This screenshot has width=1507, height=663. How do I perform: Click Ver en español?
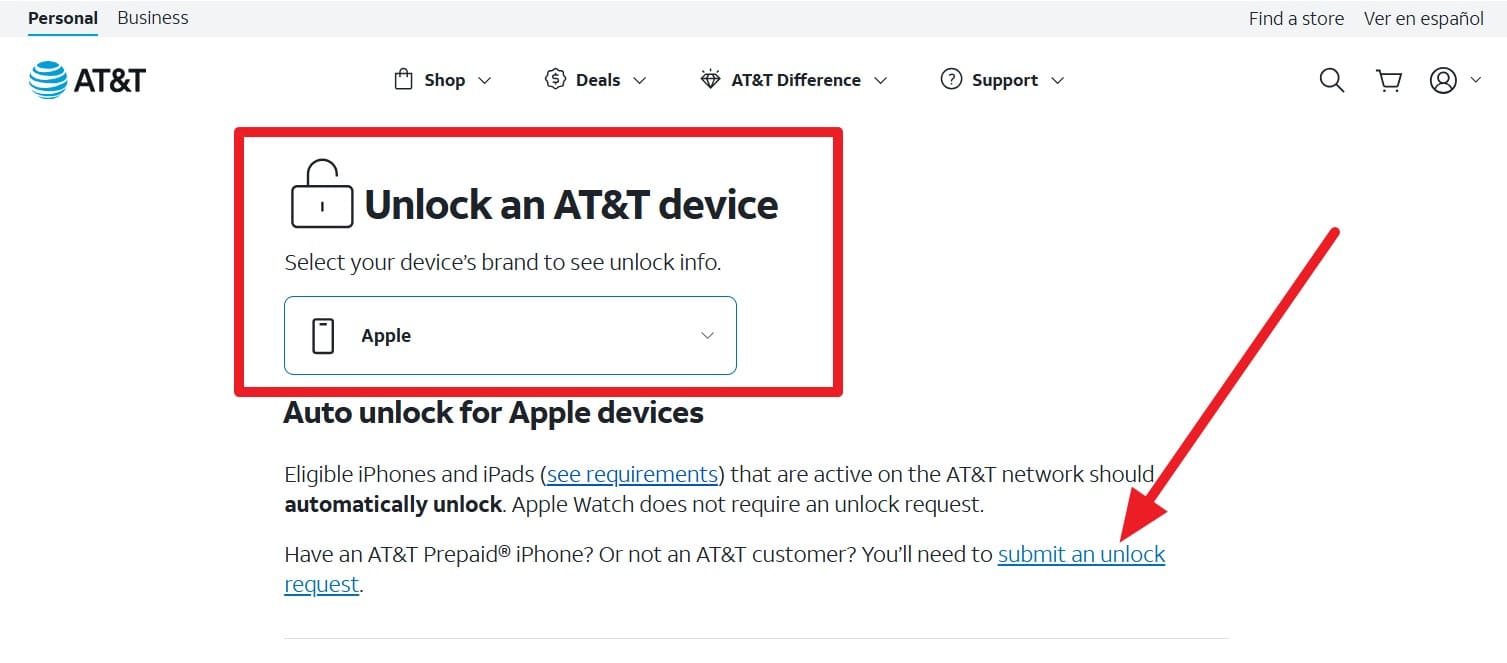[1423, 18]
